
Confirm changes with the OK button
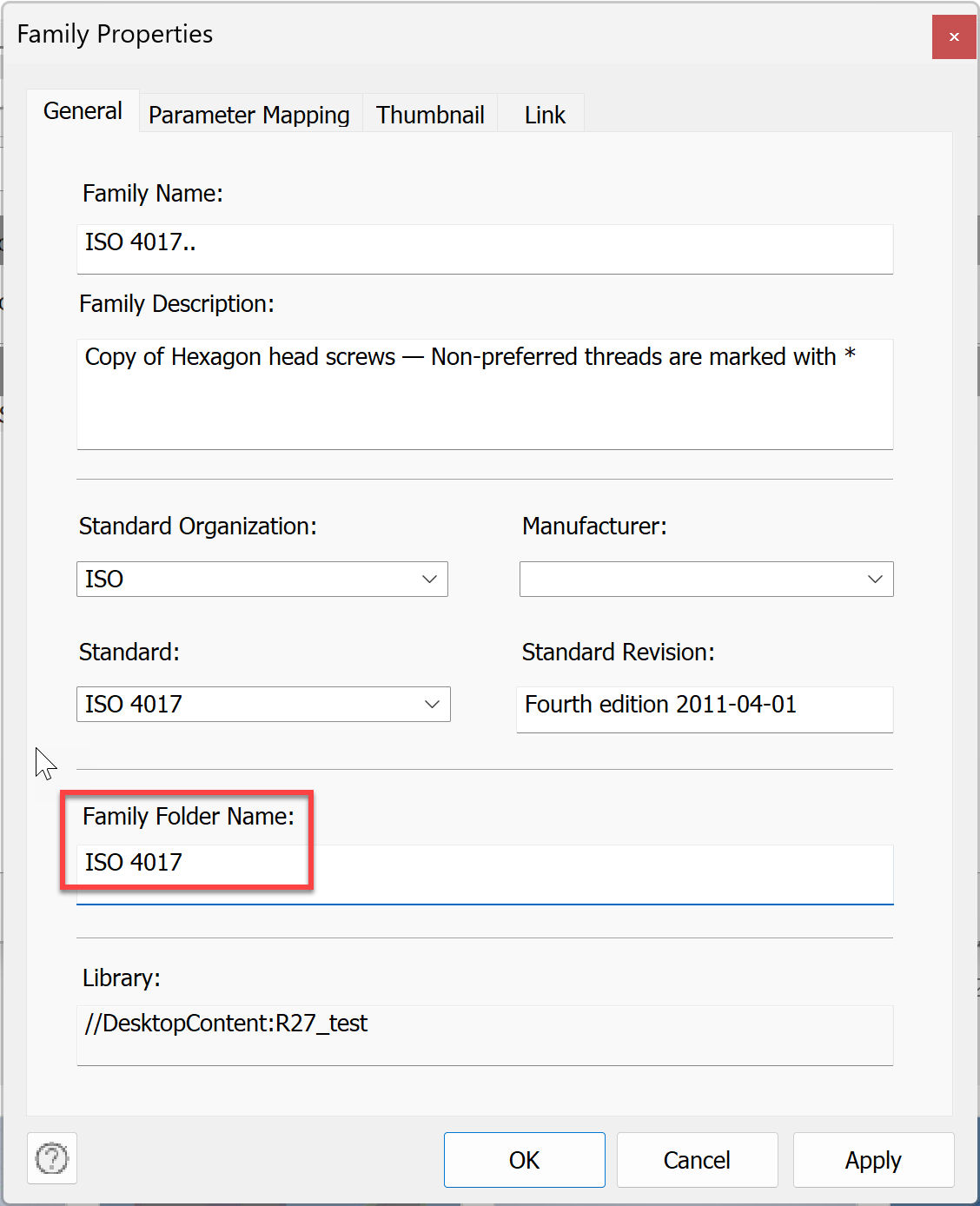524,1160
